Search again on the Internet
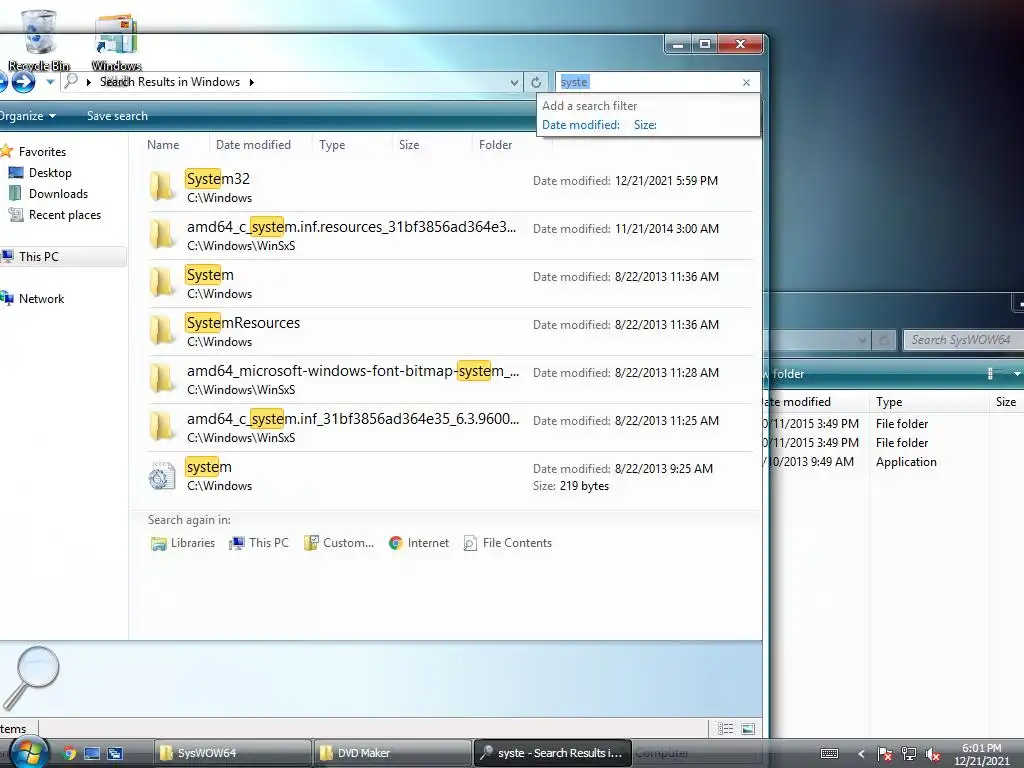 [419, 543]
